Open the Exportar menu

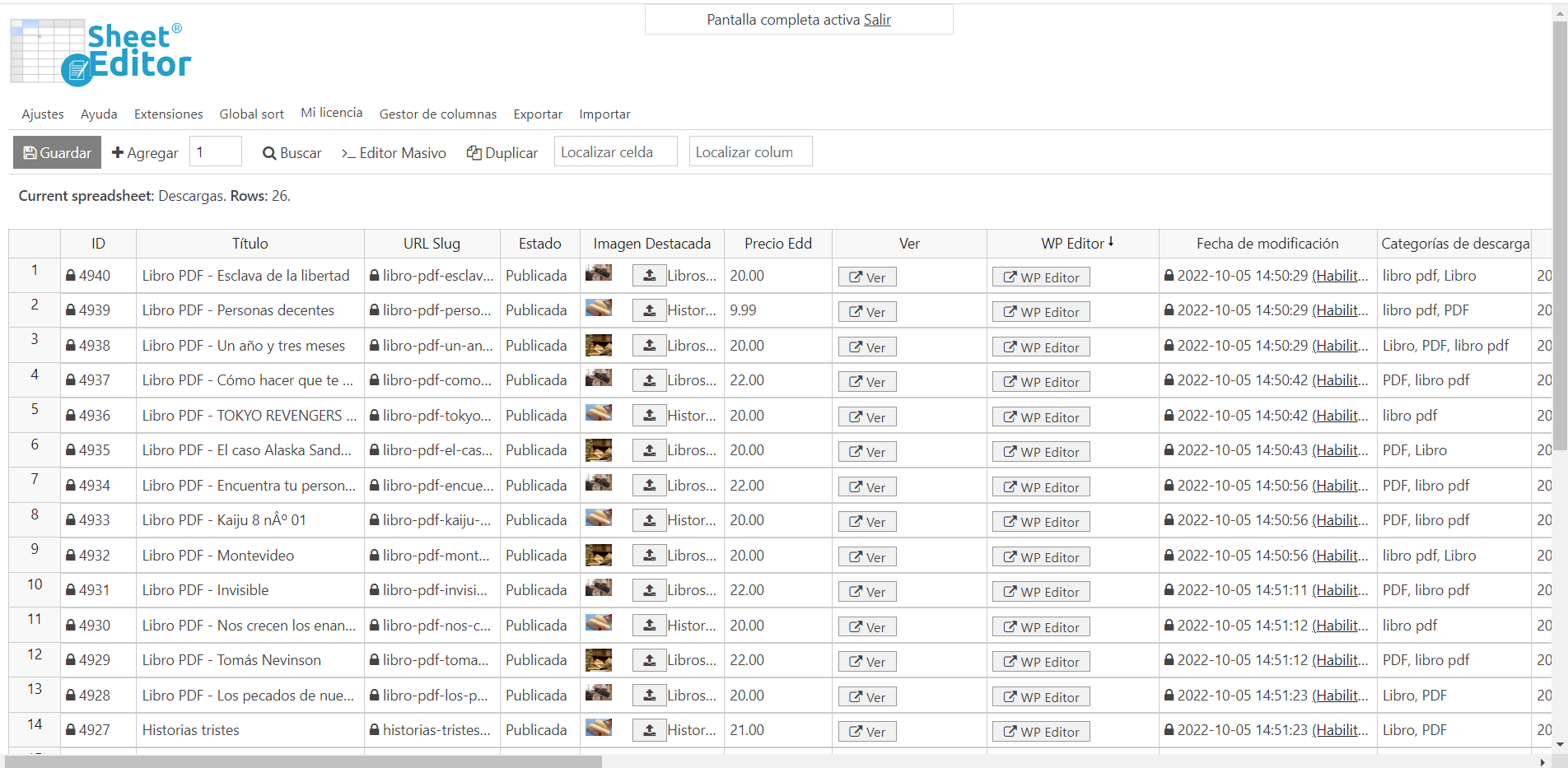(x=538, y=114)
